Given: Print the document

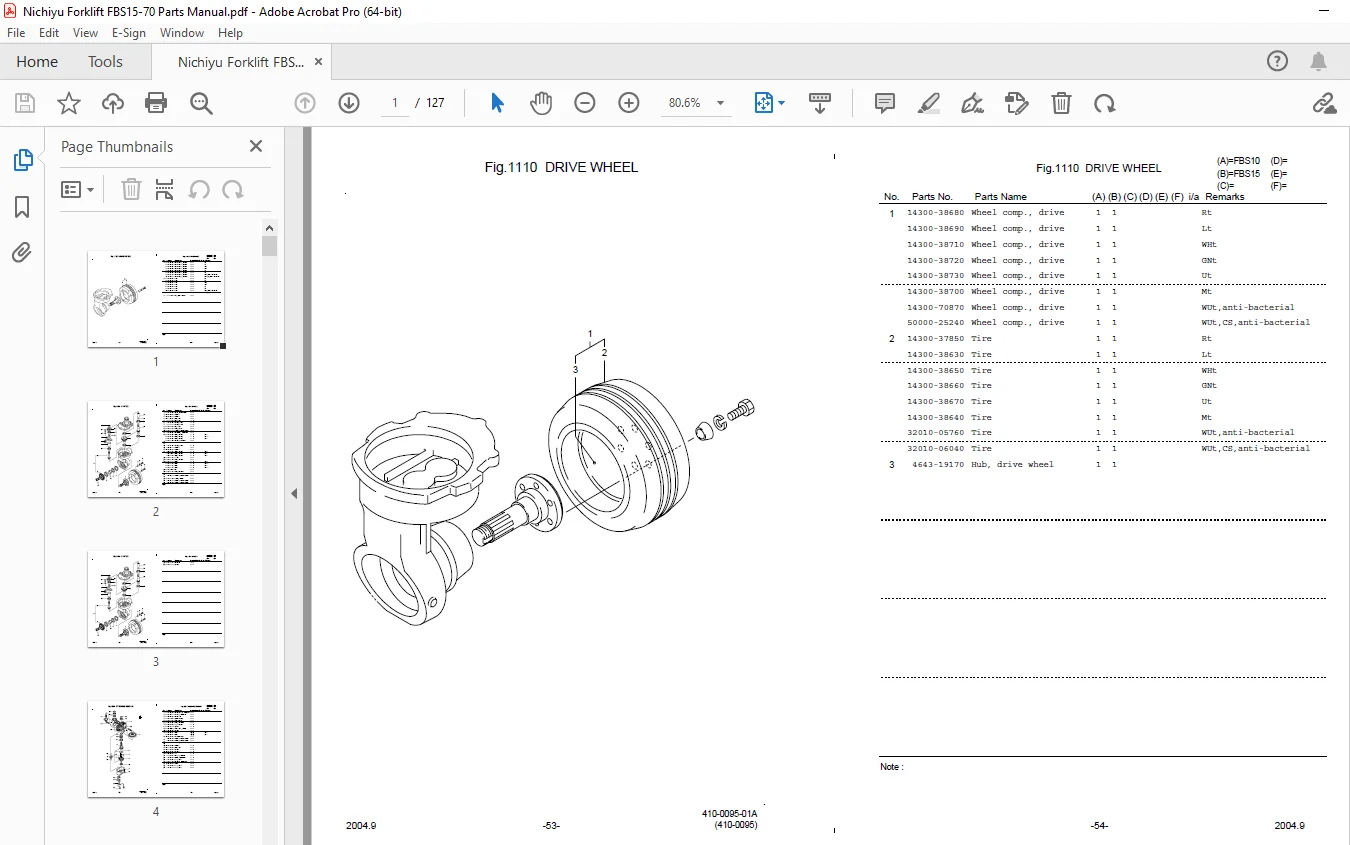Looking at the screenshot, I should (156, 103).
